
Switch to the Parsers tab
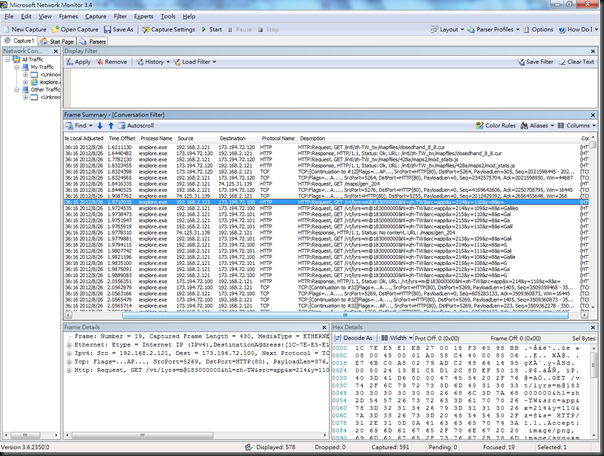[93, 41]
